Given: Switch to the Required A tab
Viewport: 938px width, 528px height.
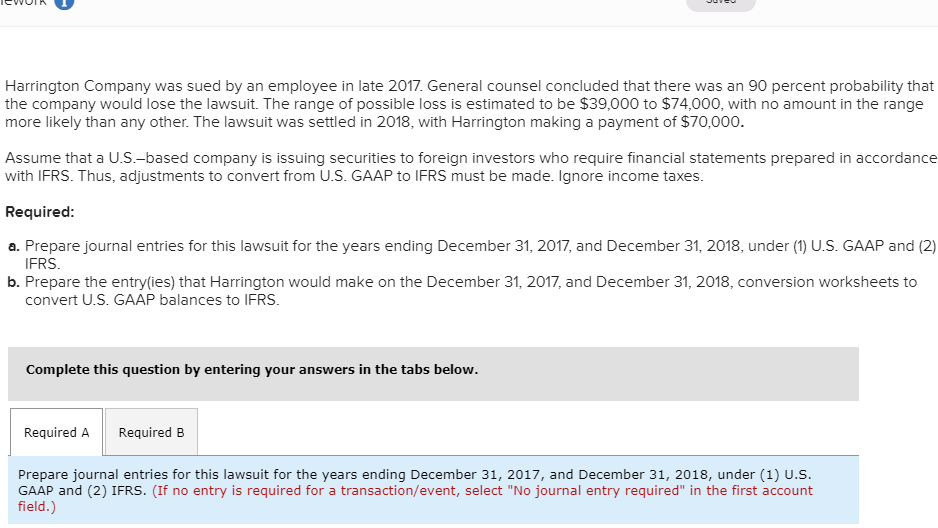Looking at the screenshot, I should point(56,432).
